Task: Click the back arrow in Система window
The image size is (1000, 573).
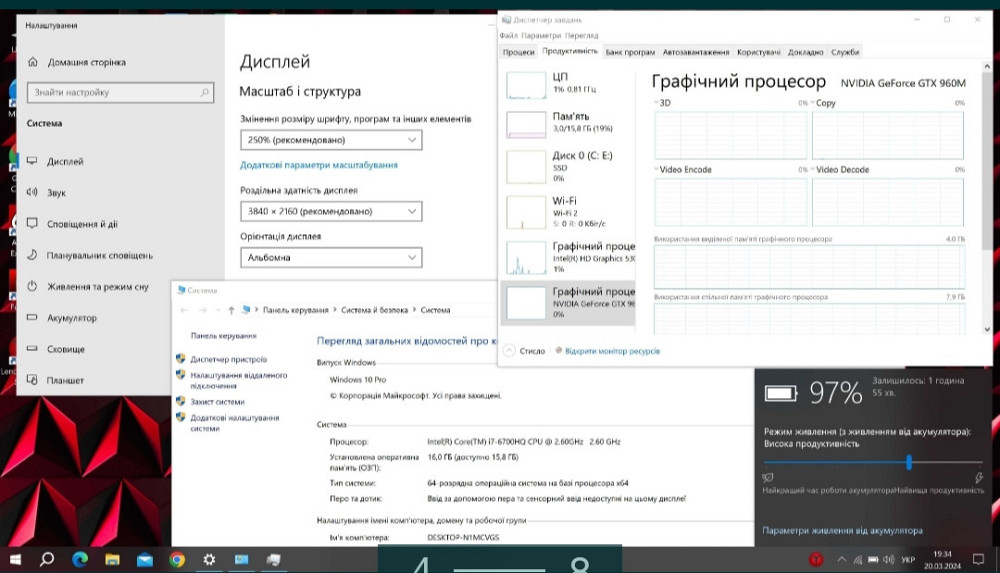Action: (184, 310)
